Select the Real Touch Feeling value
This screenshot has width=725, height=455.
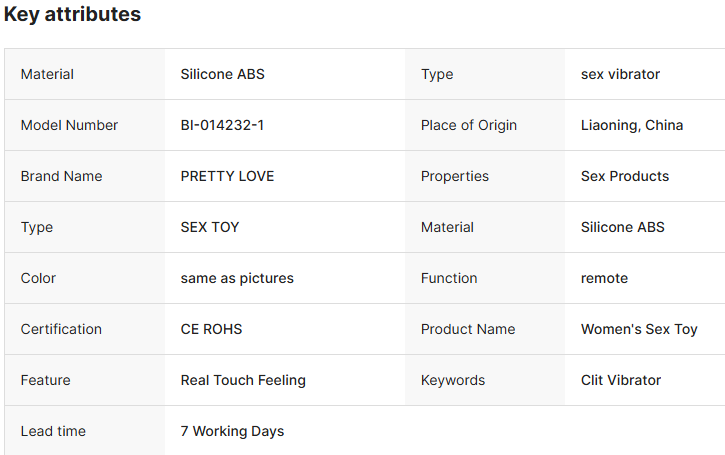click(243, 381)
